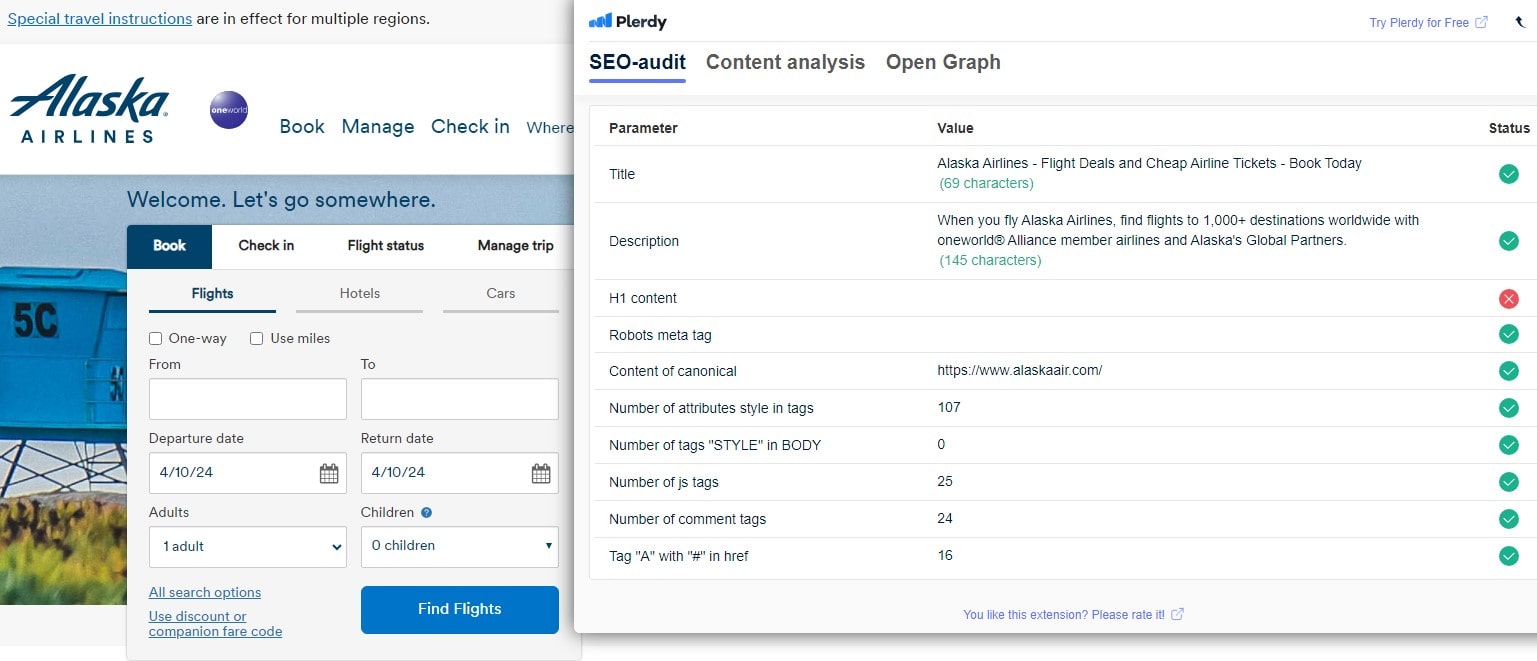Click the value 16 for Tag A with #

coord(945,556)
